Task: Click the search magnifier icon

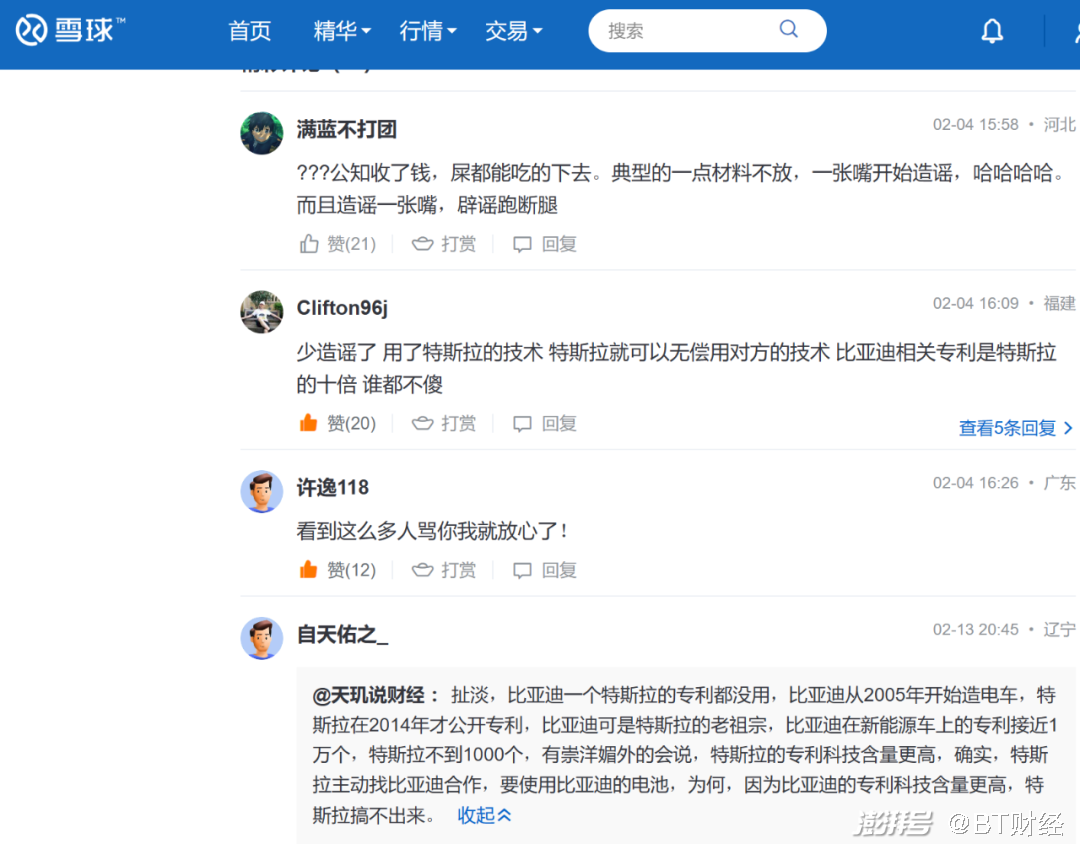Action: pyautogui.click(x=789, y=29)
